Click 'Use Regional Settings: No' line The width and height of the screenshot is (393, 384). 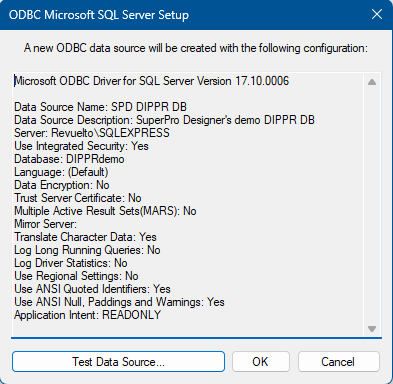pos(76,276)
